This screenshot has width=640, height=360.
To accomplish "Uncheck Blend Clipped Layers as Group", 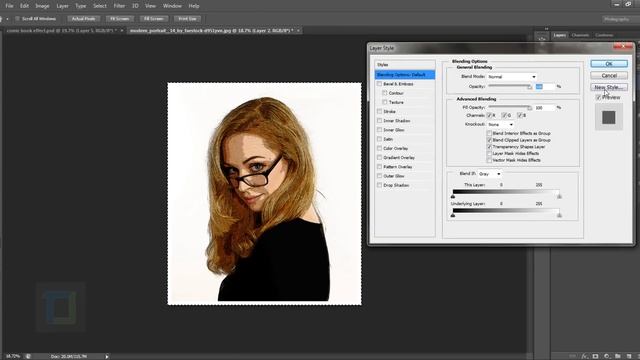I will pyautogui.click(x=489, y=140).
